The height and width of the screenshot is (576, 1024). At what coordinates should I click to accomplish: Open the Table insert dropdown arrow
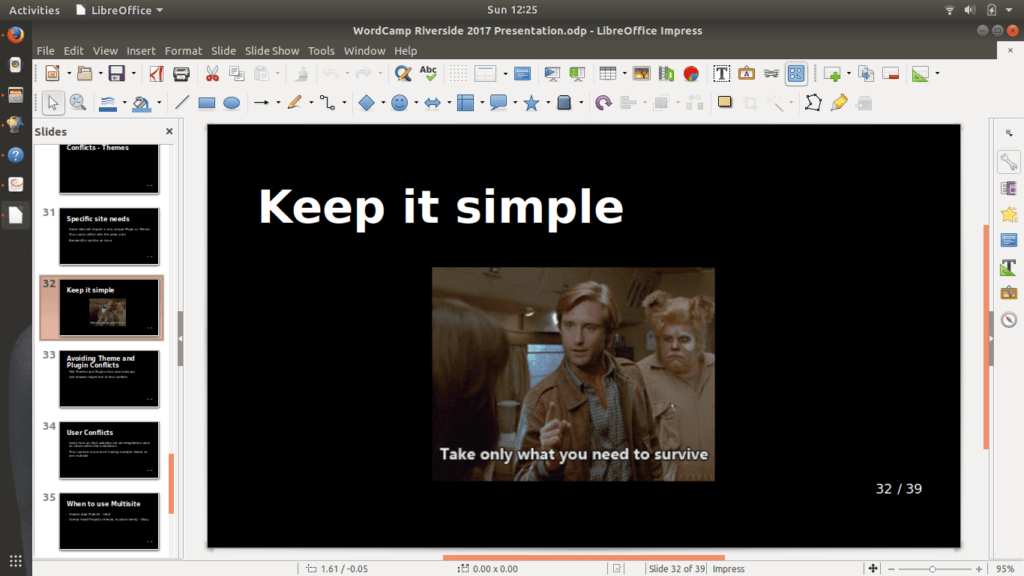(624, 73)
